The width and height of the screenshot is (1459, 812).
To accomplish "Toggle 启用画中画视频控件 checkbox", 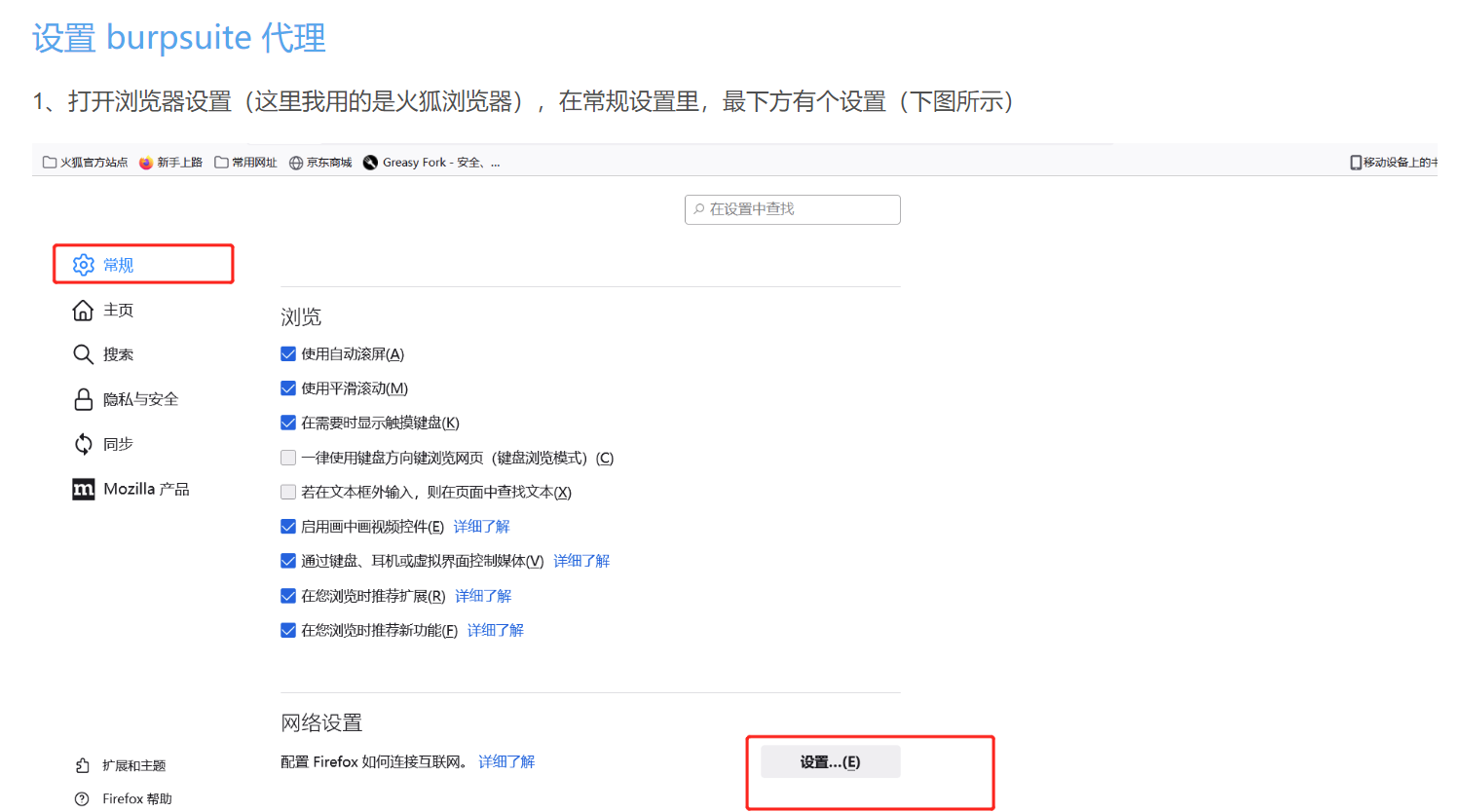I will [288, 526].
